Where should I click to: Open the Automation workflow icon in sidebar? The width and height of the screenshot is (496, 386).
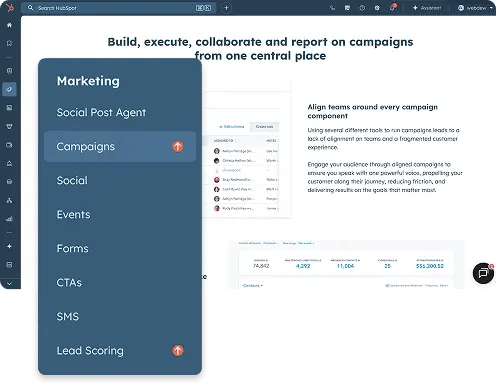tap(9, 200)
